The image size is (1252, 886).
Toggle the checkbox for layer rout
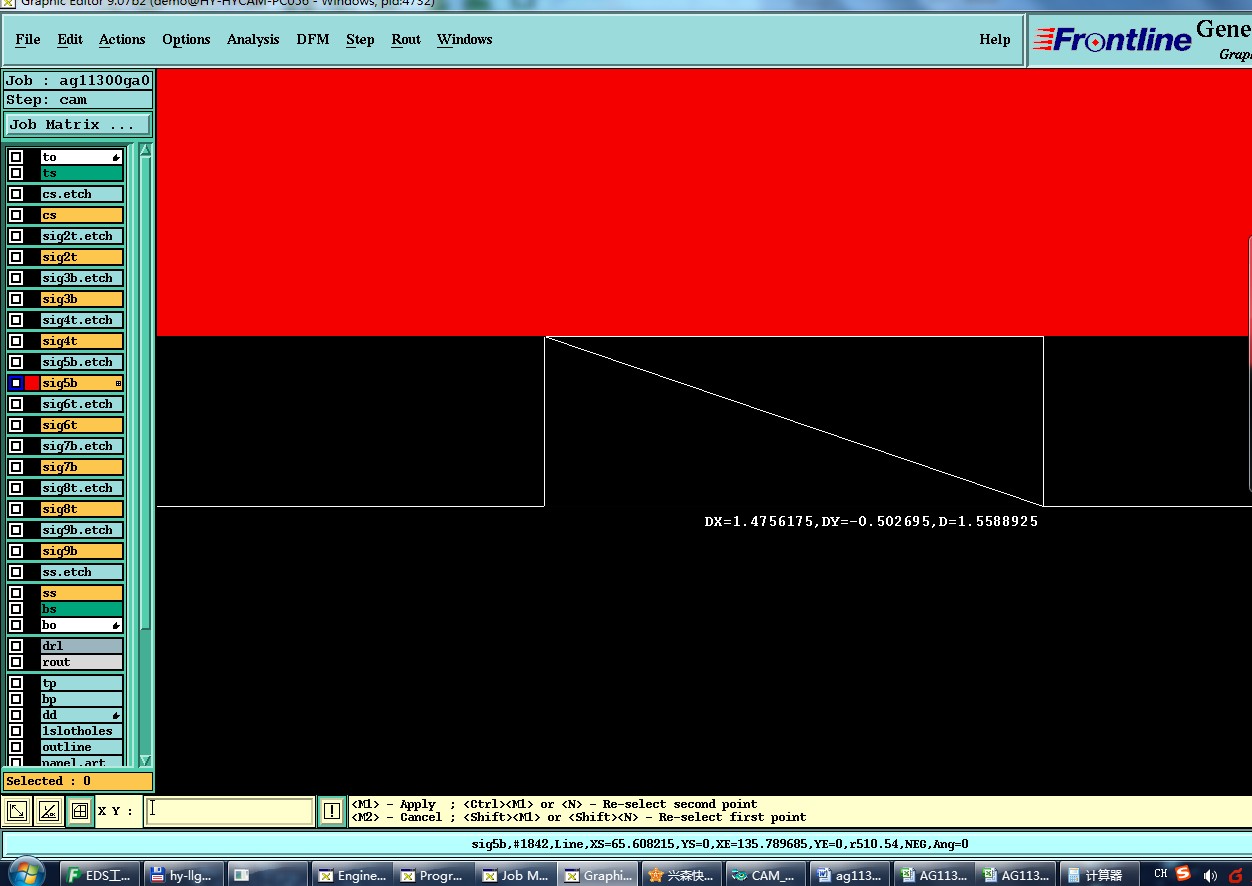pos(16,662)
